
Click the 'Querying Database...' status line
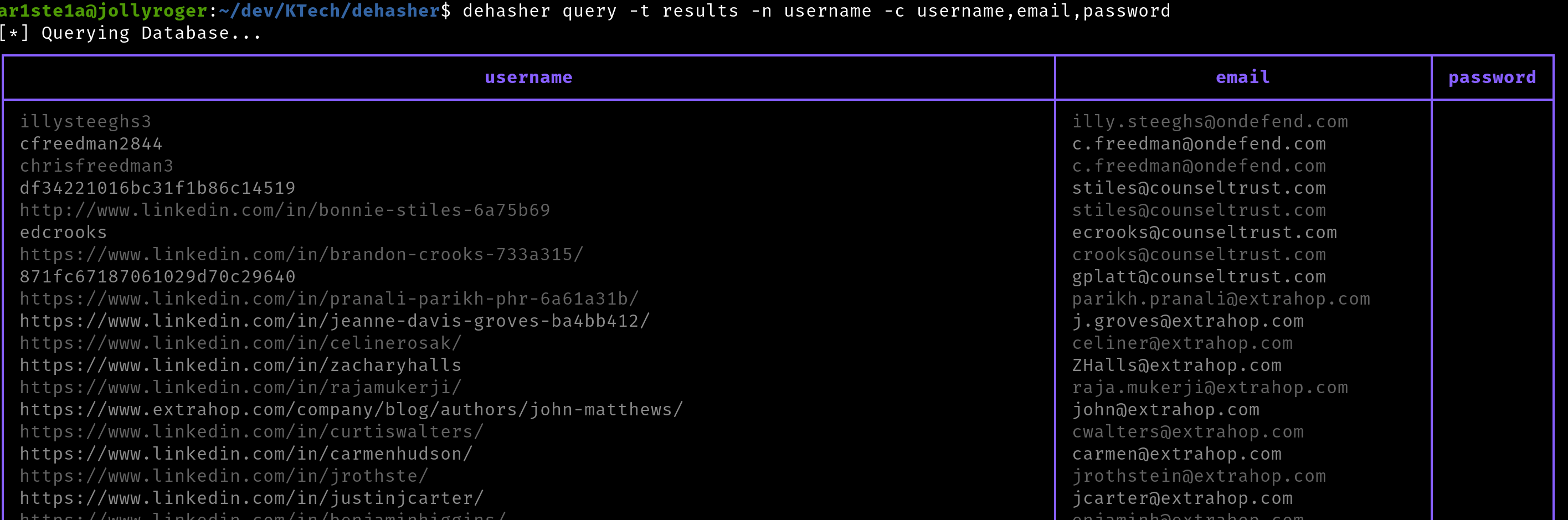[x=152, y=33]
